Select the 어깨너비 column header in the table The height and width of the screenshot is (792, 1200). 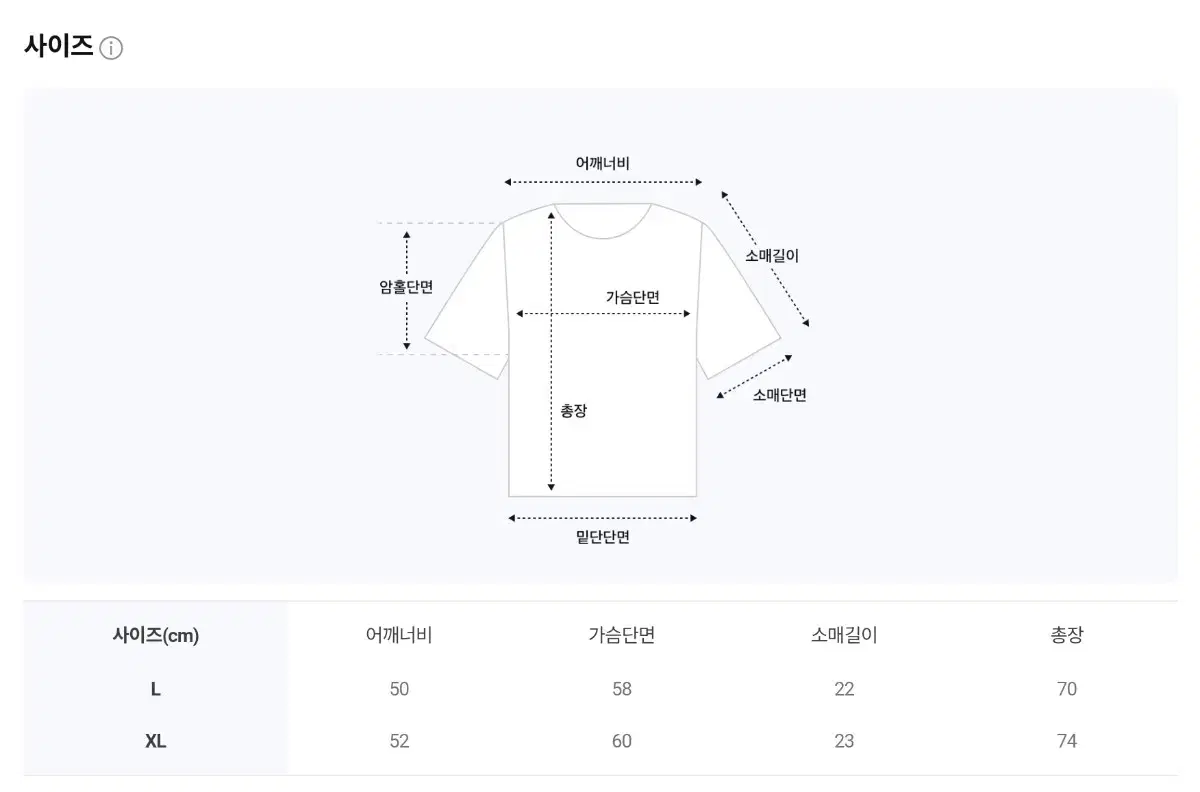click(x=399, y=635)
